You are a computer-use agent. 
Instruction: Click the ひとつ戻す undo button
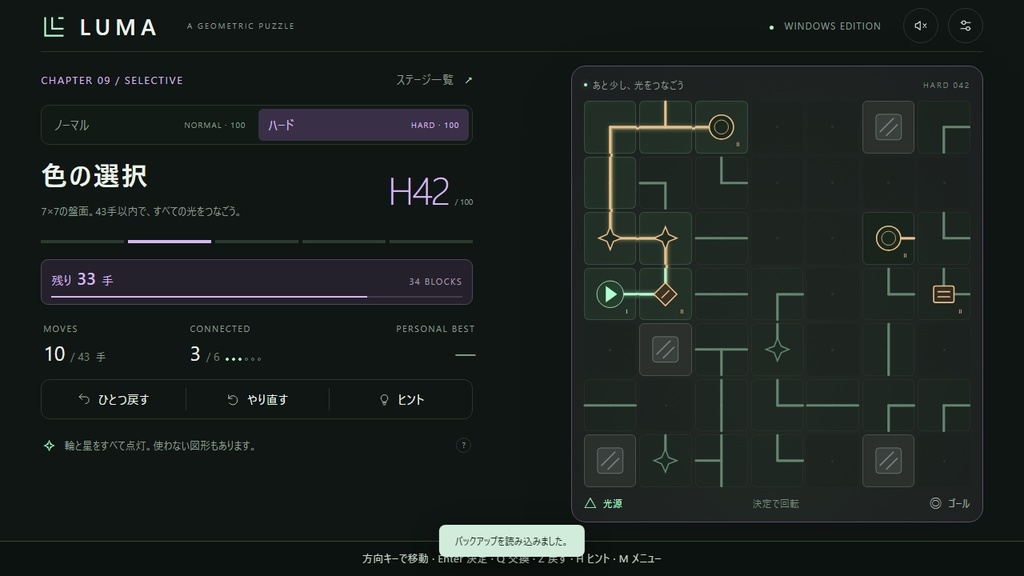point(114,399)
